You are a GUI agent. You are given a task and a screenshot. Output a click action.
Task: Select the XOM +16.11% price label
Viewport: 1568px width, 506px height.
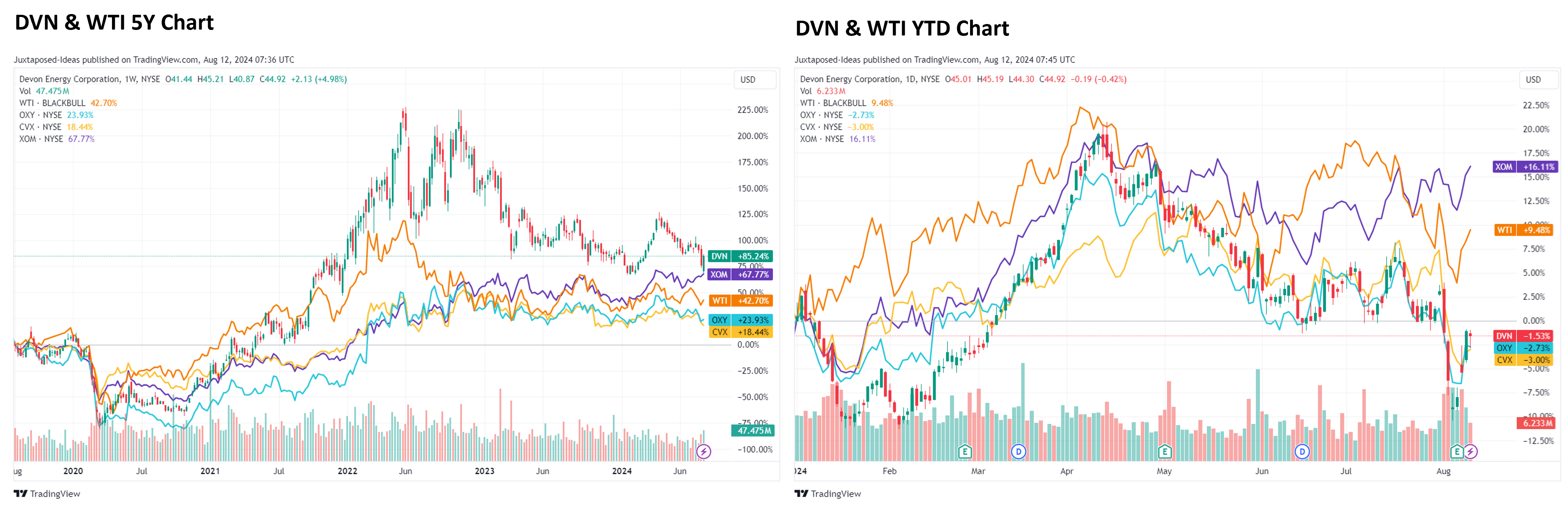tap(1525, 167)
